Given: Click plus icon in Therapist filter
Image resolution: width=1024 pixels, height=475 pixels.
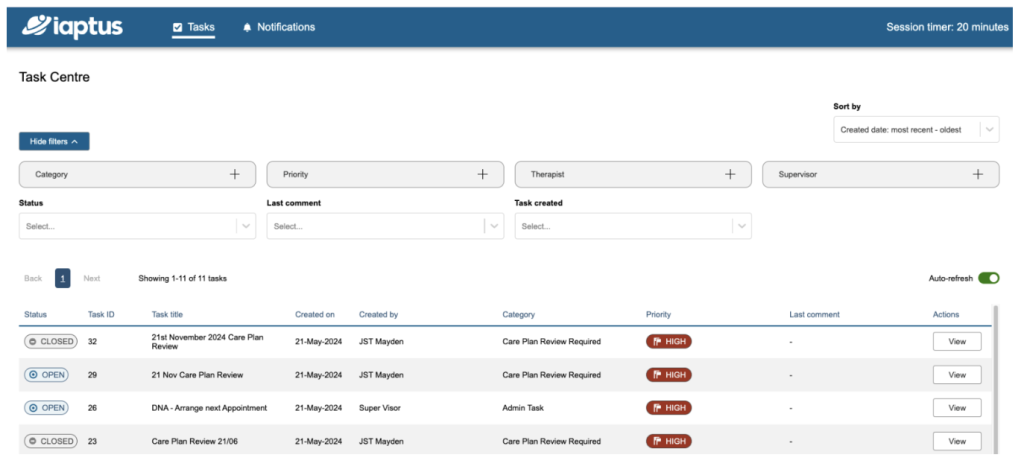Looking at the screenshot, I should [731, 174].
